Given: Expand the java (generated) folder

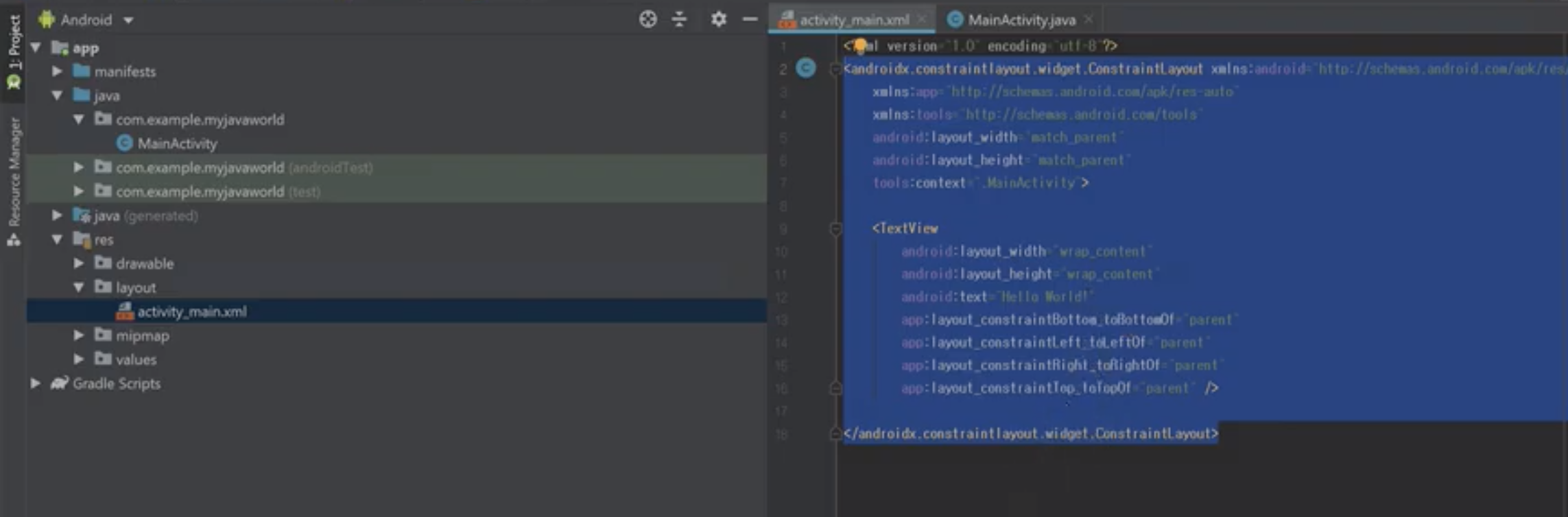Looking at the screenshot, I should 58,215.
